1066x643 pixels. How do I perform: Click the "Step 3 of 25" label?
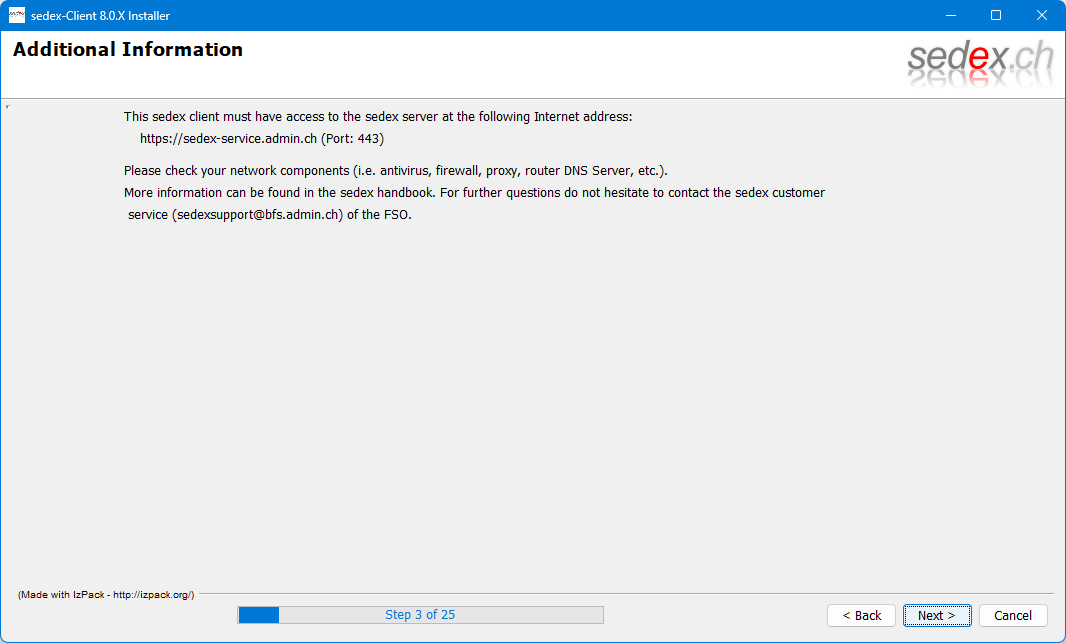420,615
